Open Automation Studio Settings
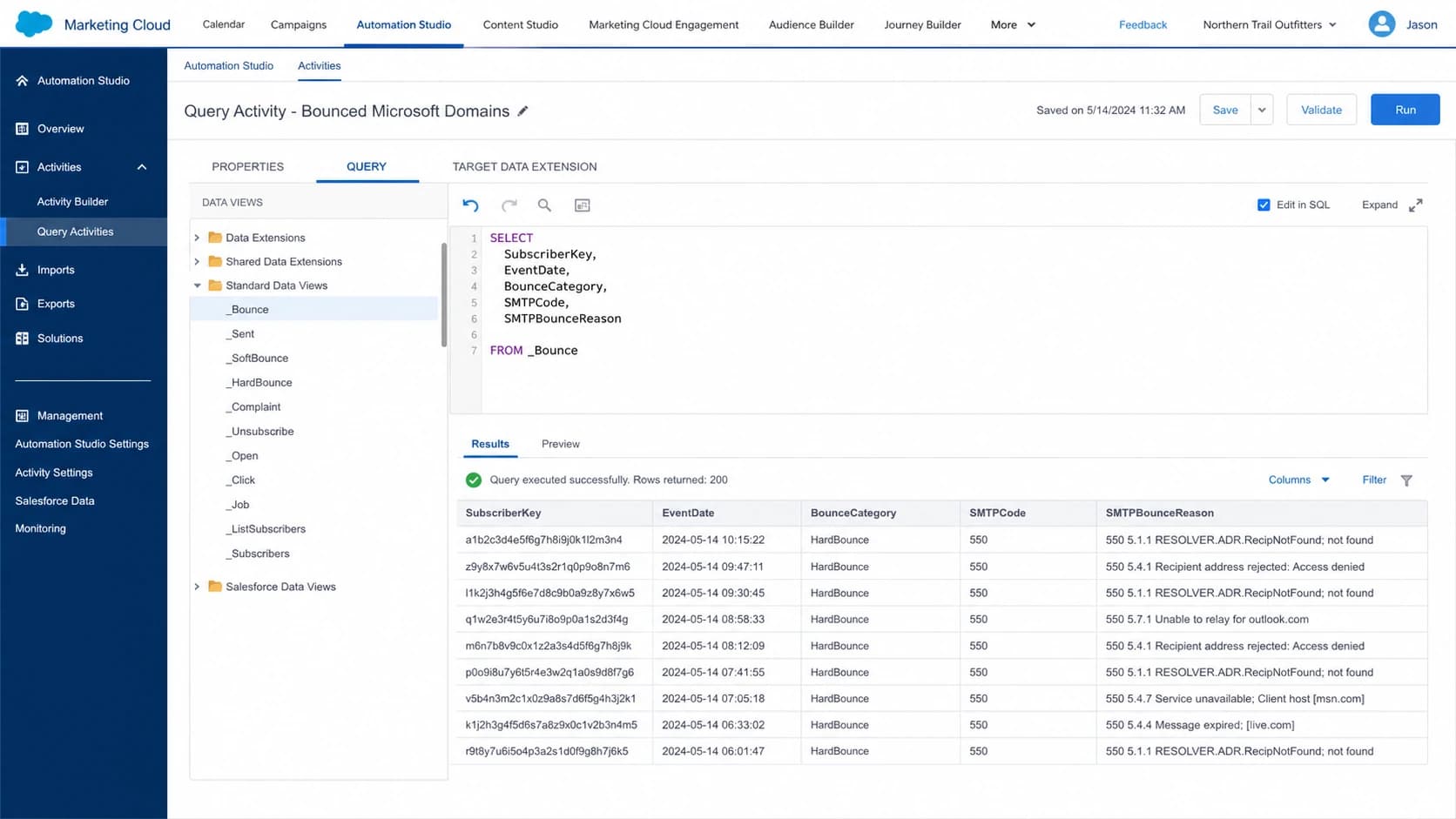Screen dimensions: 1456x819 click(x=82, y=444)
